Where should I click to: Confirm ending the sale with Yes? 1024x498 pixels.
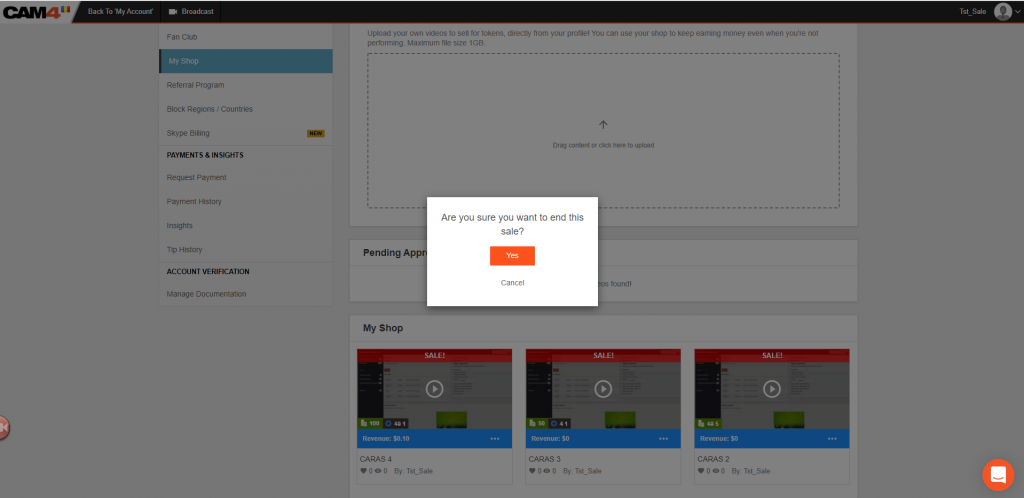512,256
